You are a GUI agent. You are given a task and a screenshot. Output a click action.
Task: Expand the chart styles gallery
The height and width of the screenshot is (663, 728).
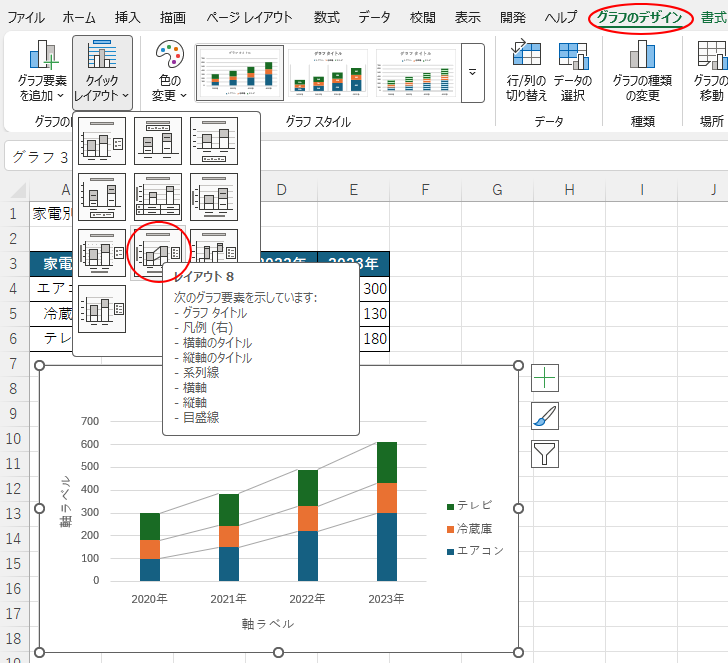coord(472,74)
